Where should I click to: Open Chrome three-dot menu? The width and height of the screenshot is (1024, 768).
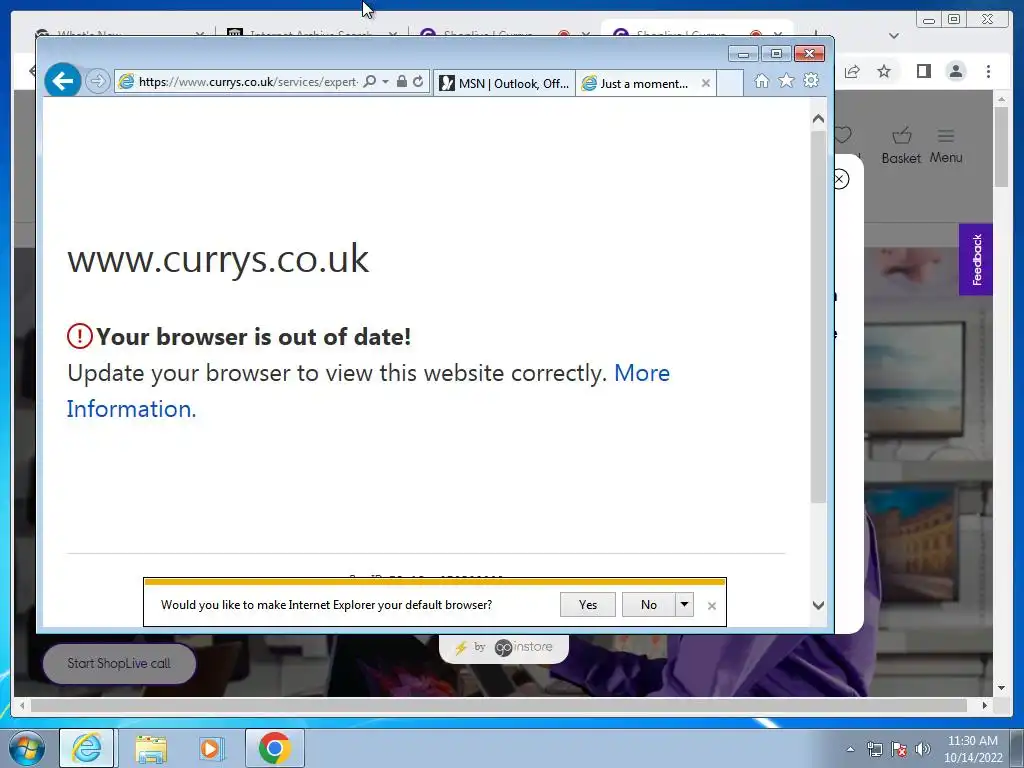pos(988,71)
